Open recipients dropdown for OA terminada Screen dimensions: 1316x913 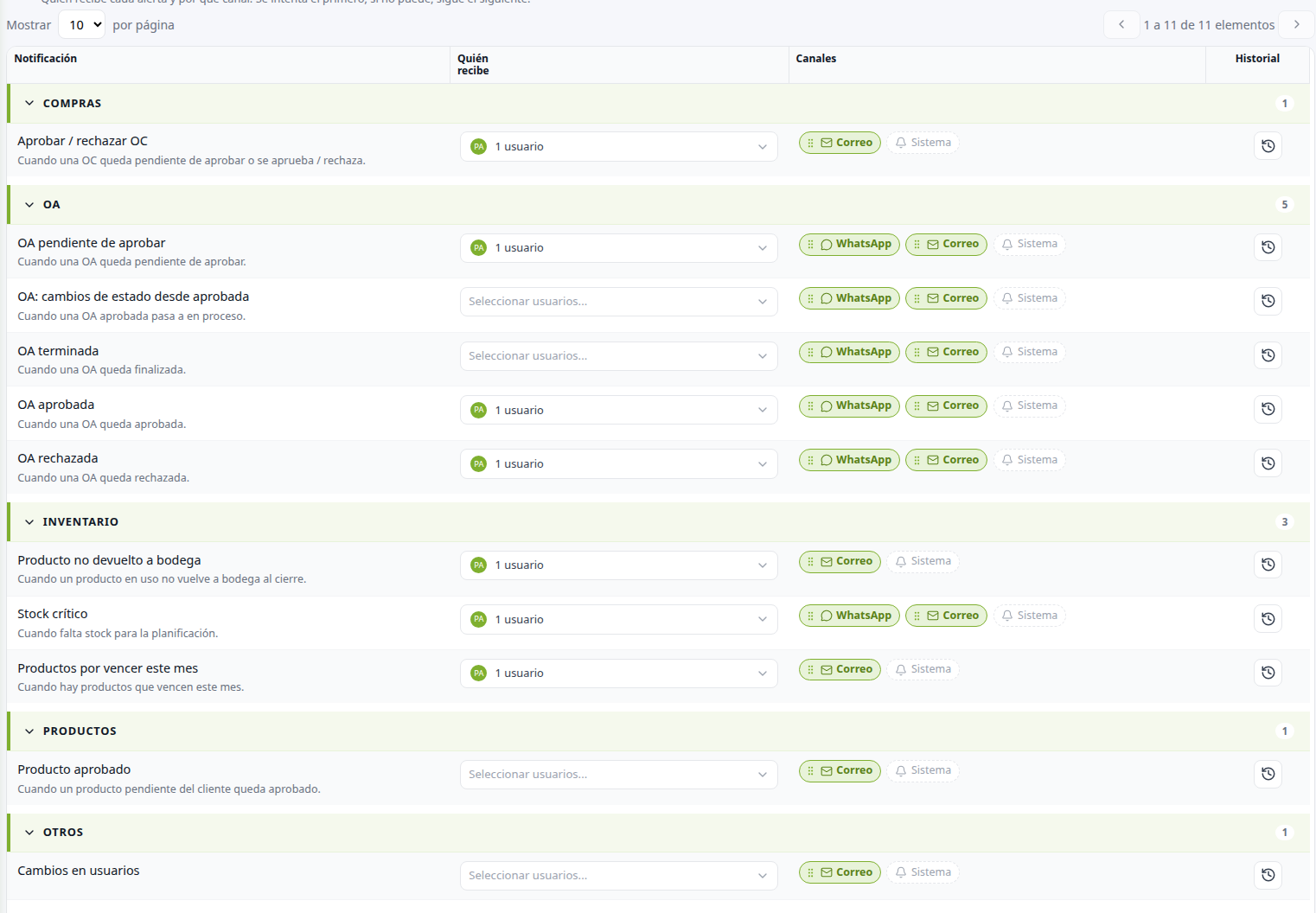coord(618,356)
